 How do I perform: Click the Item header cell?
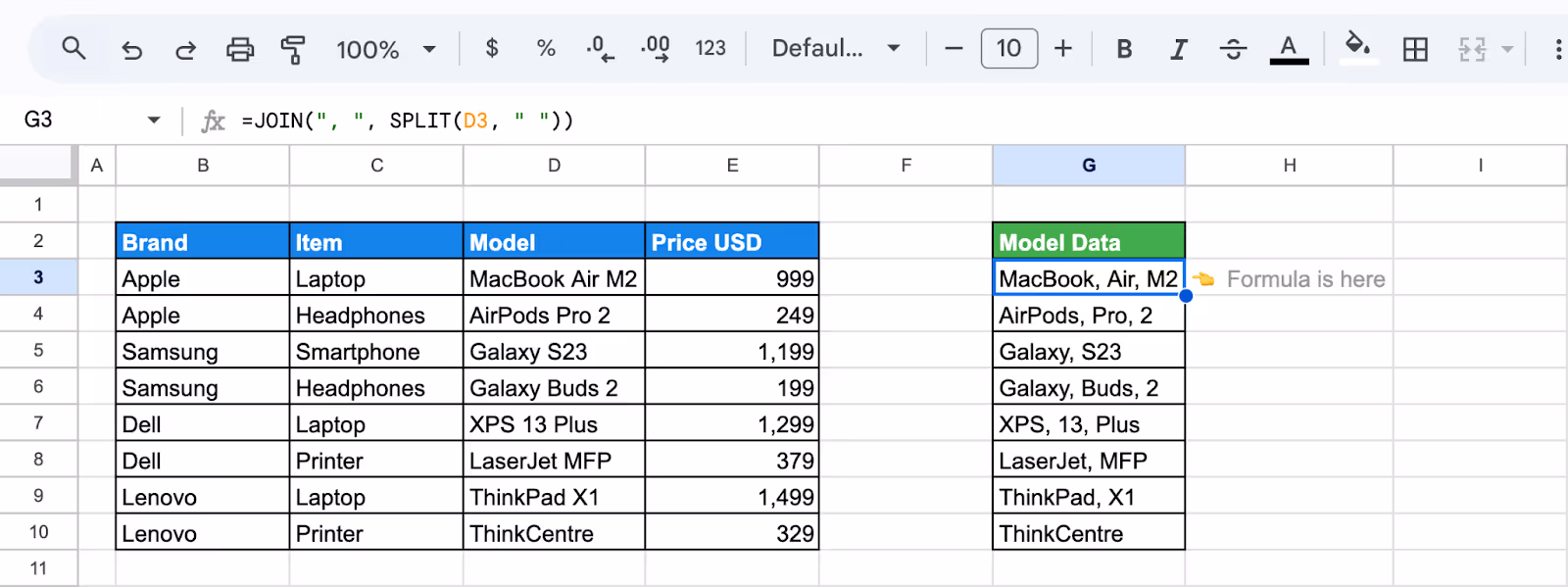[x=376, y=241]
